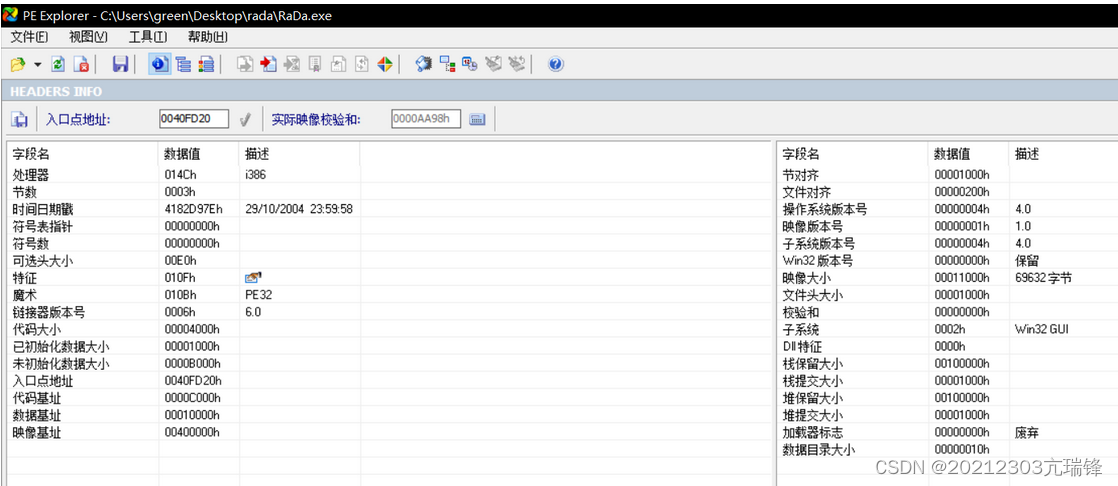Click the grayed page icon with refresh arrows
The width and height of the screenshot is (1118, 486).
click(x=361, y=65)
